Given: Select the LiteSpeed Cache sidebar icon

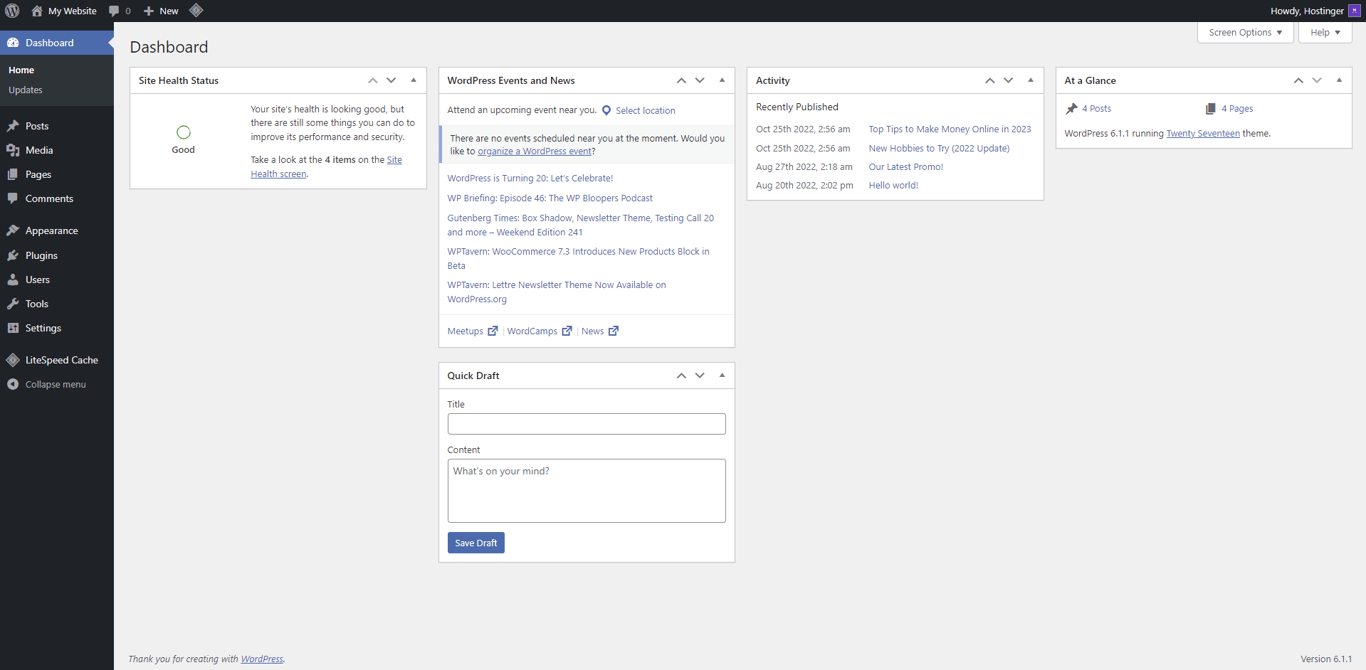Looking at the screenshot, I should tap(13, 360).
